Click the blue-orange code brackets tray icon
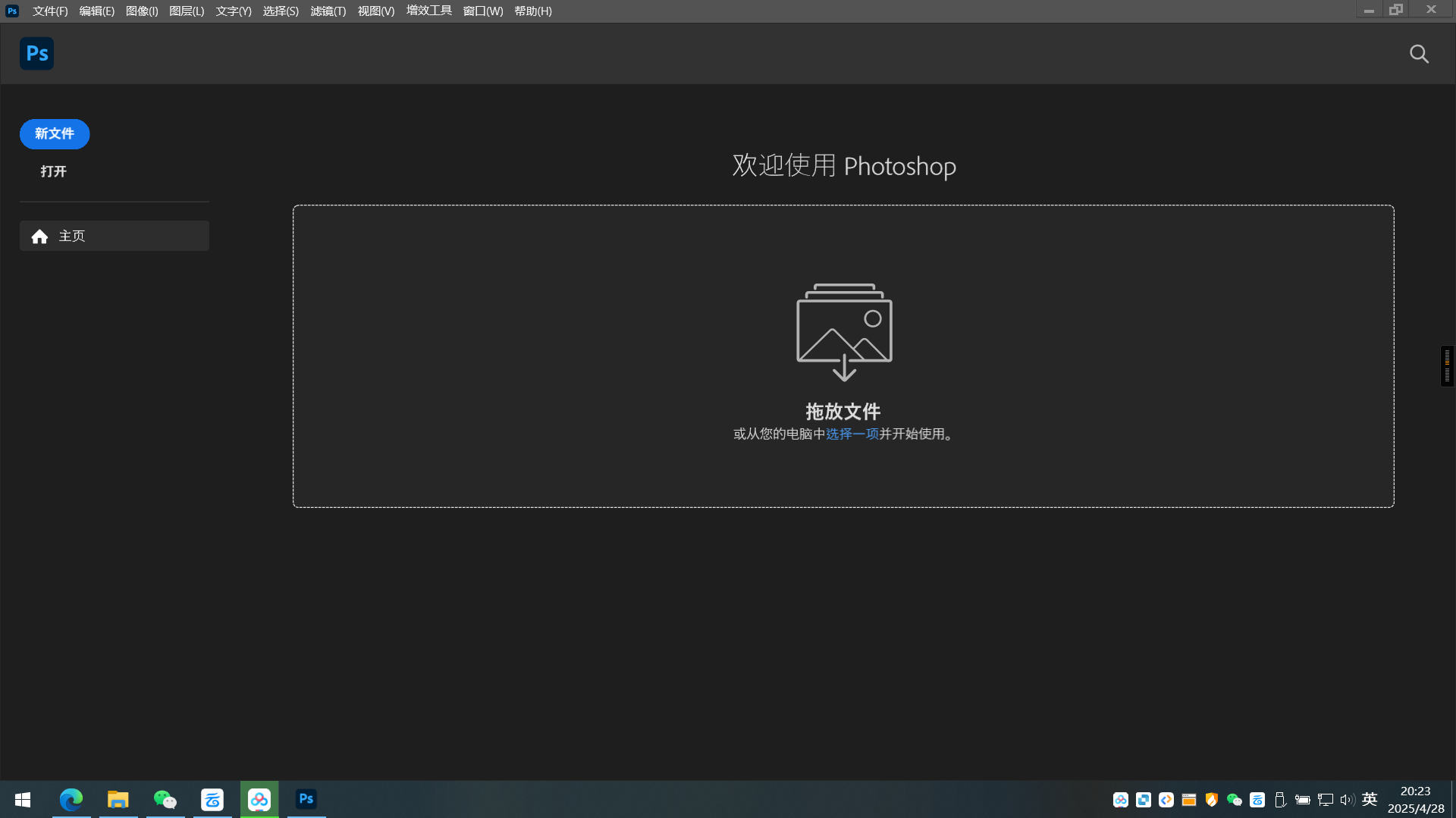Screen dimensions: 1456x818 tap(1166, 800)
